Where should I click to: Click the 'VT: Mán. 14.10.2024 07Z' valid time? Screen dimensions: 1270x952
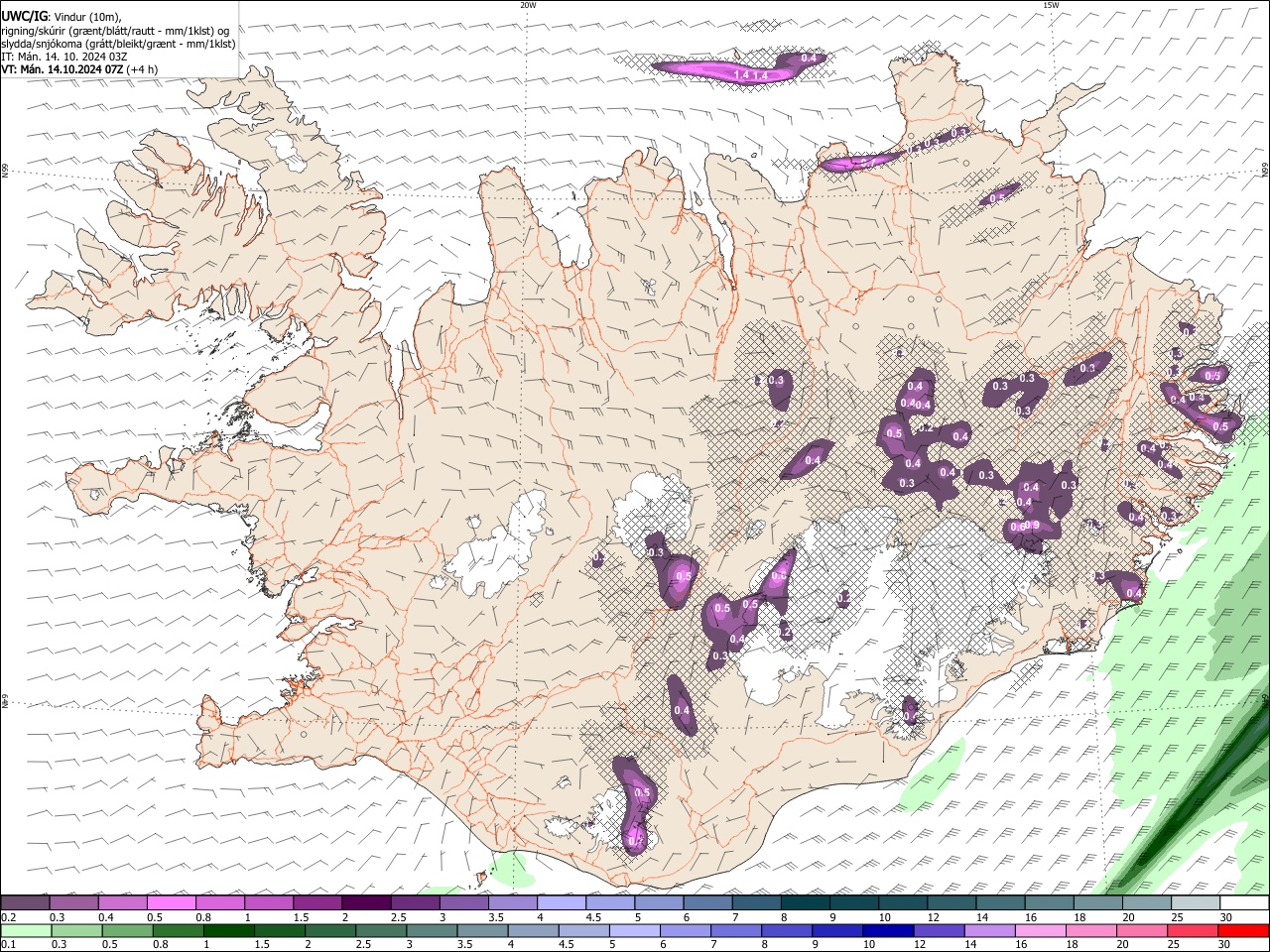click(x=63, y=69)
